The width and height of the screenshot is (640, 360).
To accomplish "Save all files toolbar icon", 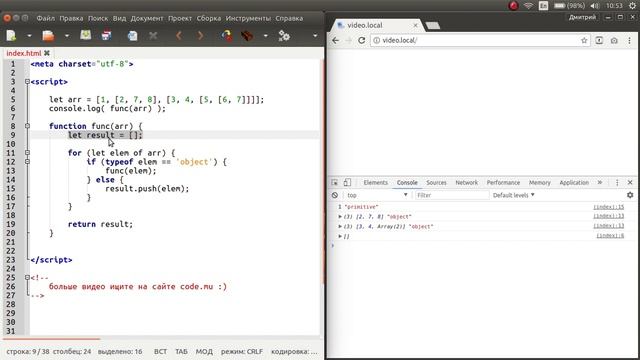I will [107, 36].
